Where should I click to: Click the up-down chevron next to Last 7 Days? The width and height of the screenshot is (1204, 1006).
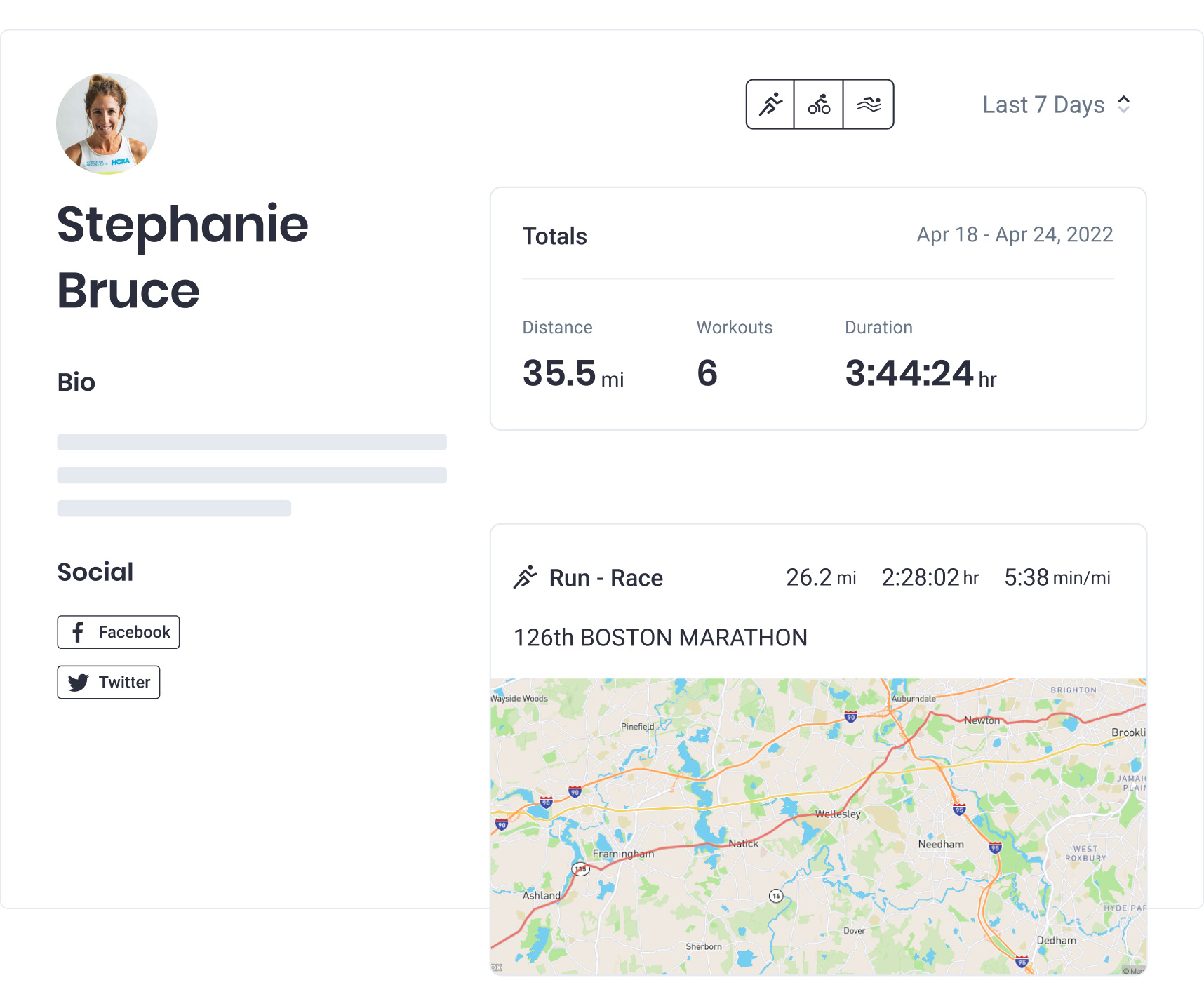click(x=1124, y=105)
